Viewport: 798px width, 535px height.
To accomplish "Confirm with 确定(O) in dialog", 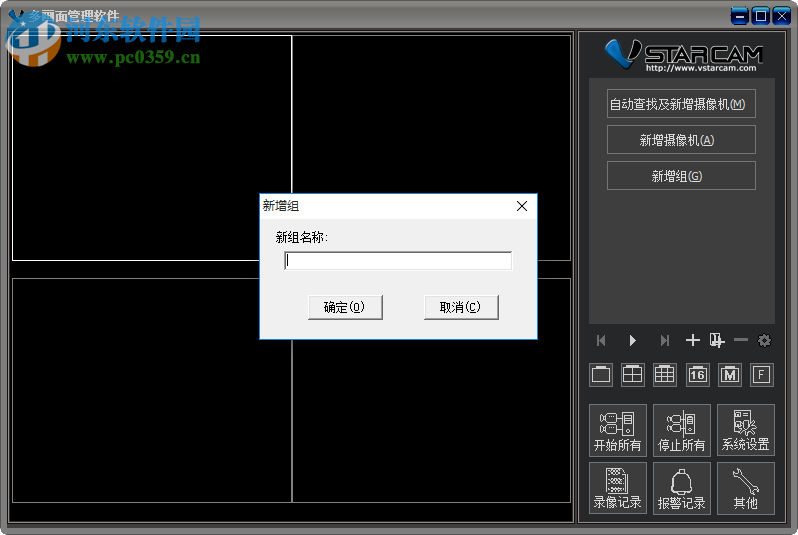I will pyautogui.click(x=345, y=307).
